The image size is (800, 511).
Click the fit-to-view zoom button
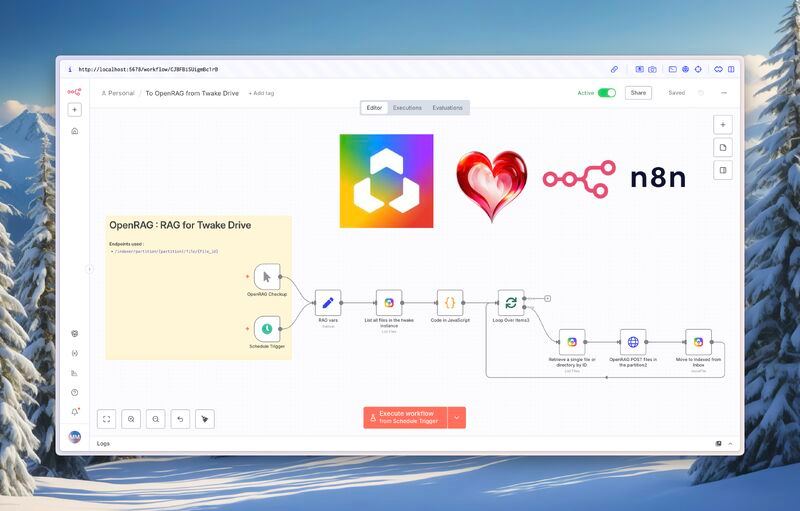tap(107, 419)
